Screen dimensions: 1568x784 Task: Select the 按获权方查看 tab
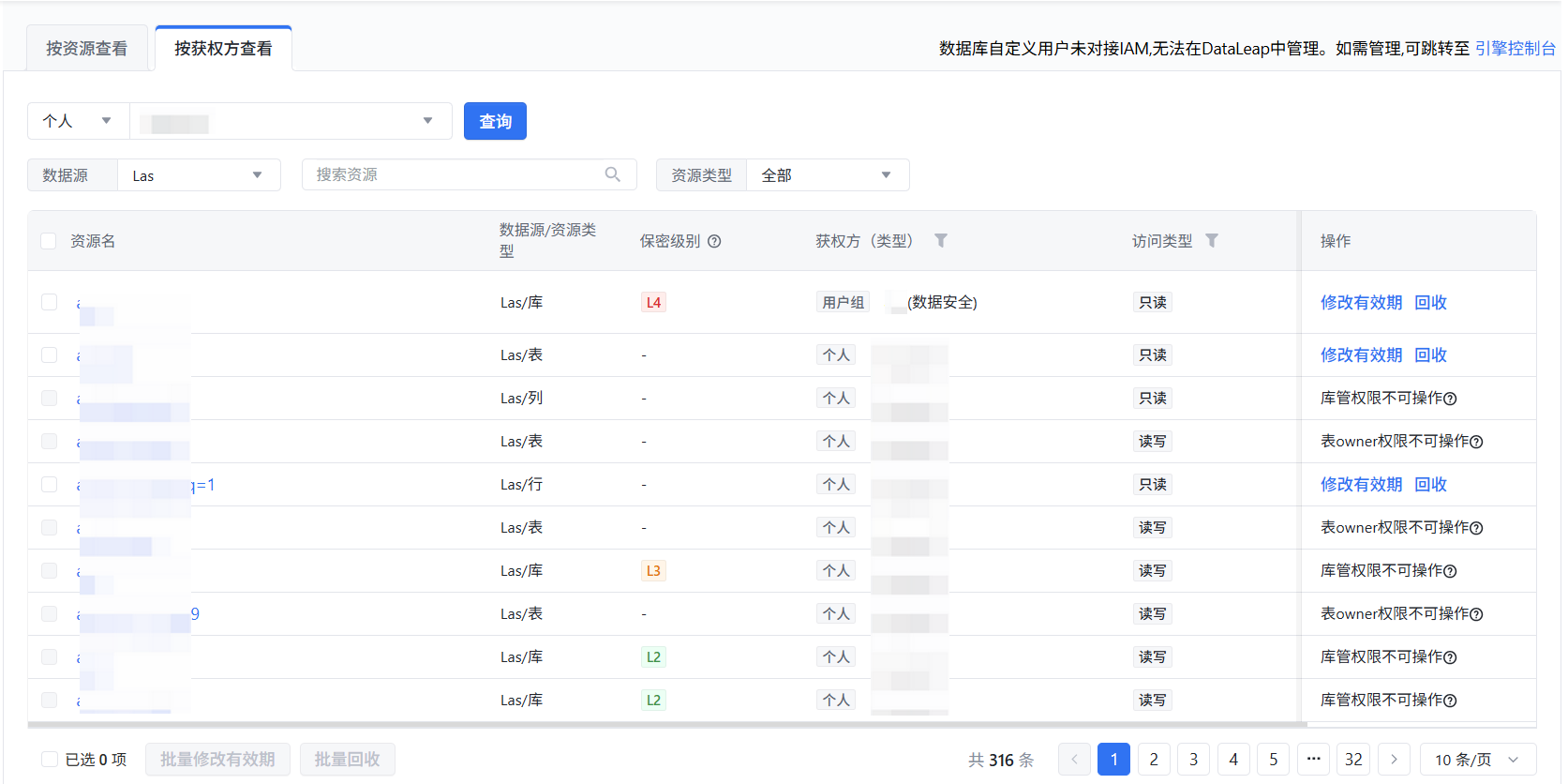pyautogui.click(x=223, y=49)
